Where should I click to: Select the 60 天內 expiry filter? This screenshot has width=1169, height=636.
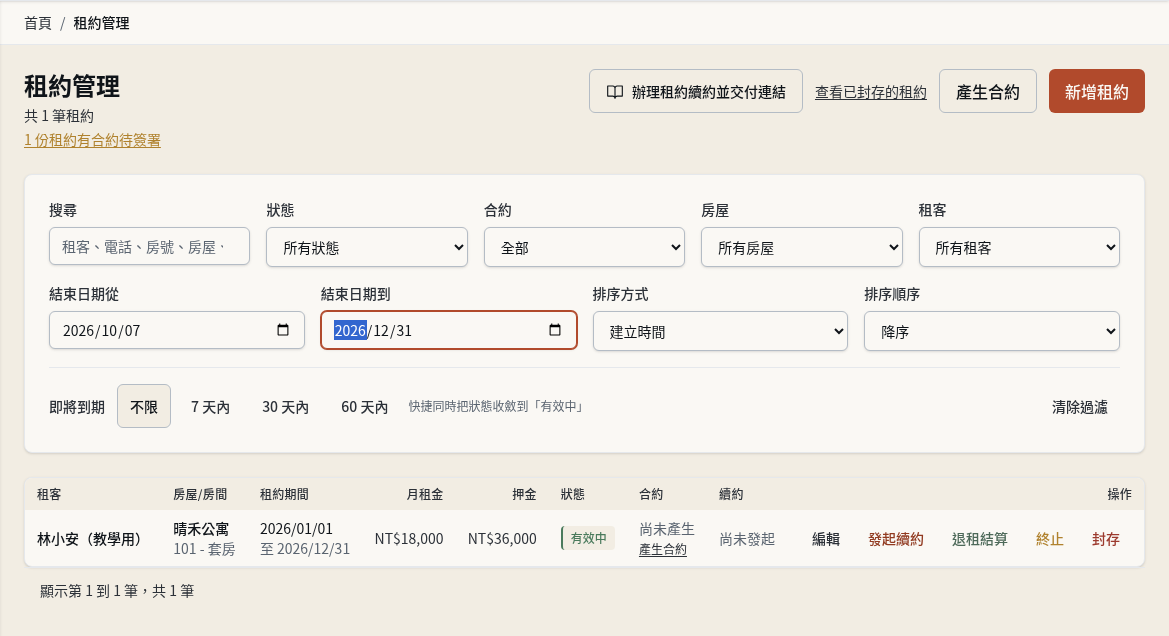pos(365,406)
